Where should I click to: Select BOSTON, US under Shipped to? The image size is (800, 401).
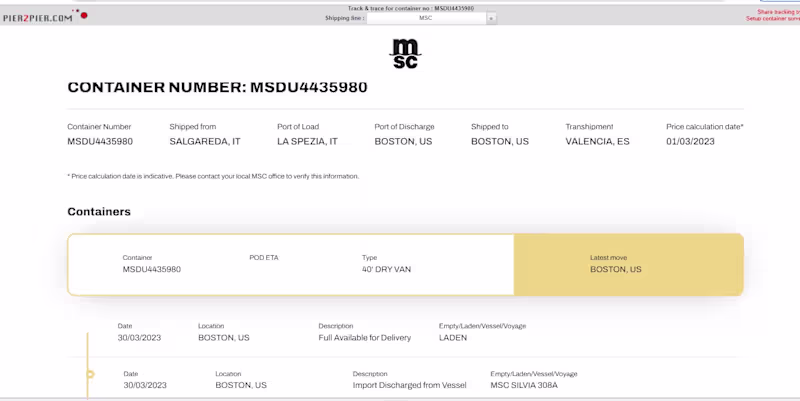click(x=499, y=141)
